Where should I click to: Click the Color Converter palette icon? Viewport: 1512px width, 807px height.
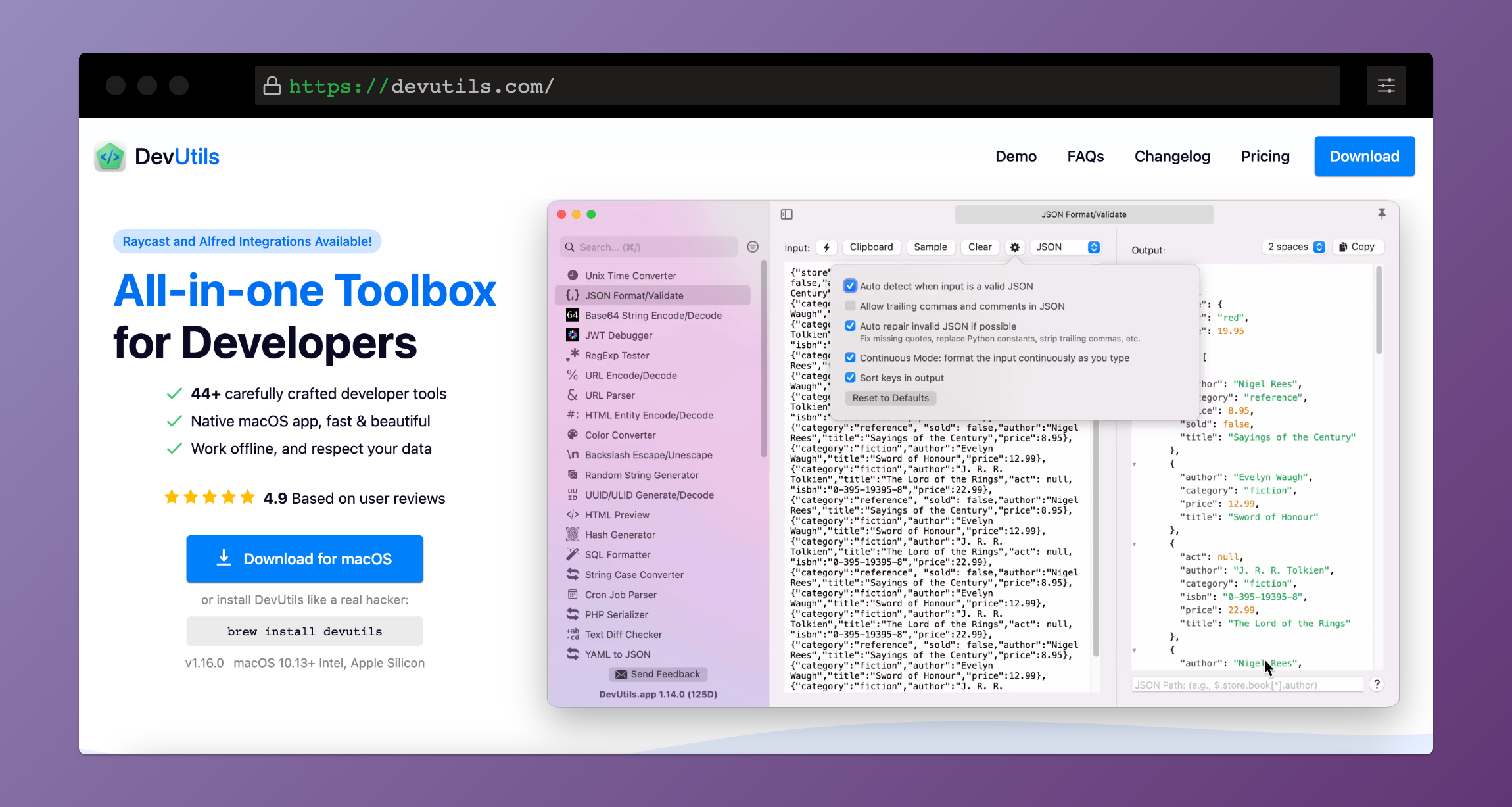tap(573, 435)
